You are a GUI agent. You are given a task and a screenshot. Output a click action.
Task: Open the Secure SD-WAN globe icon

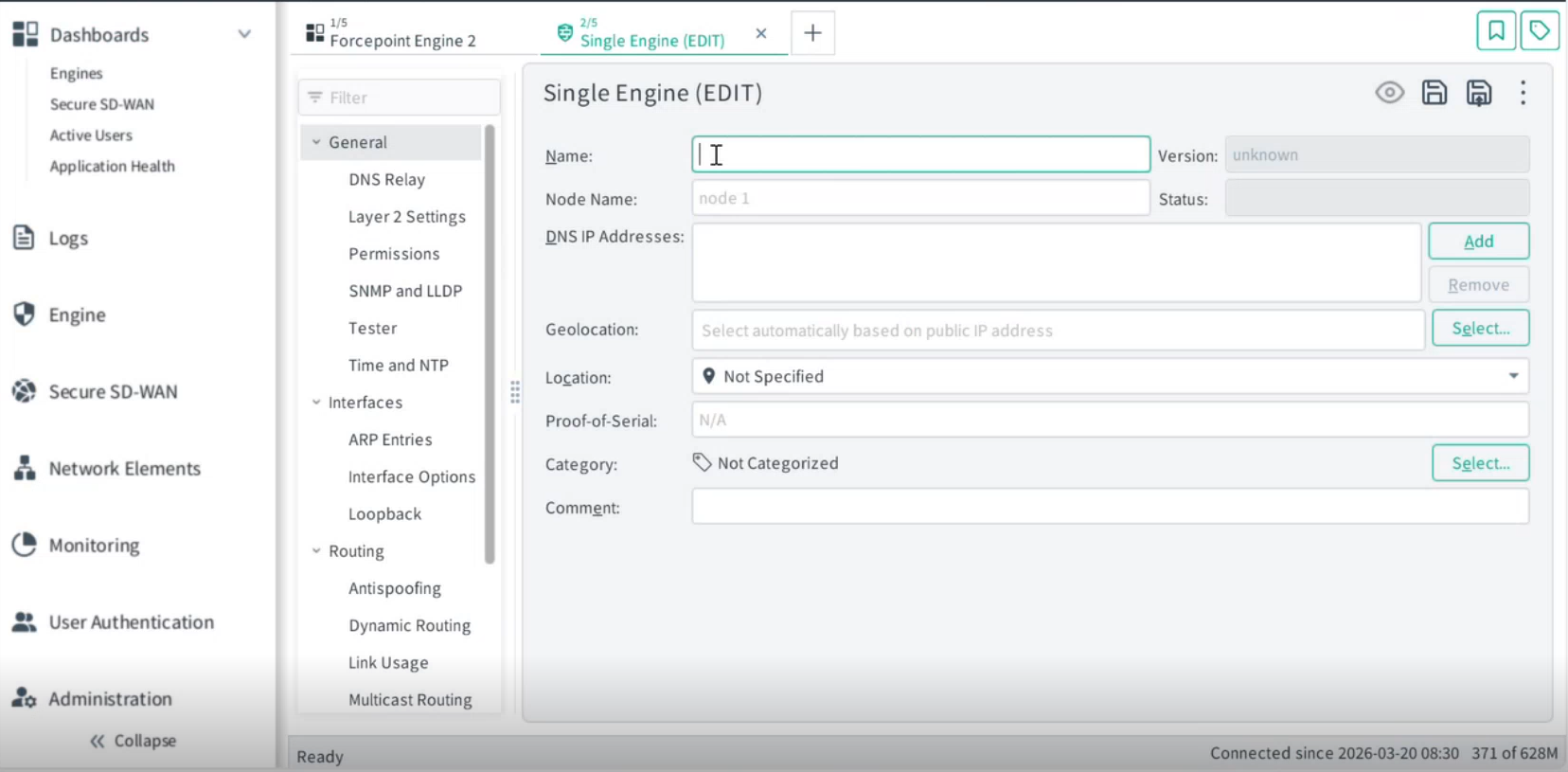point(24,390)
